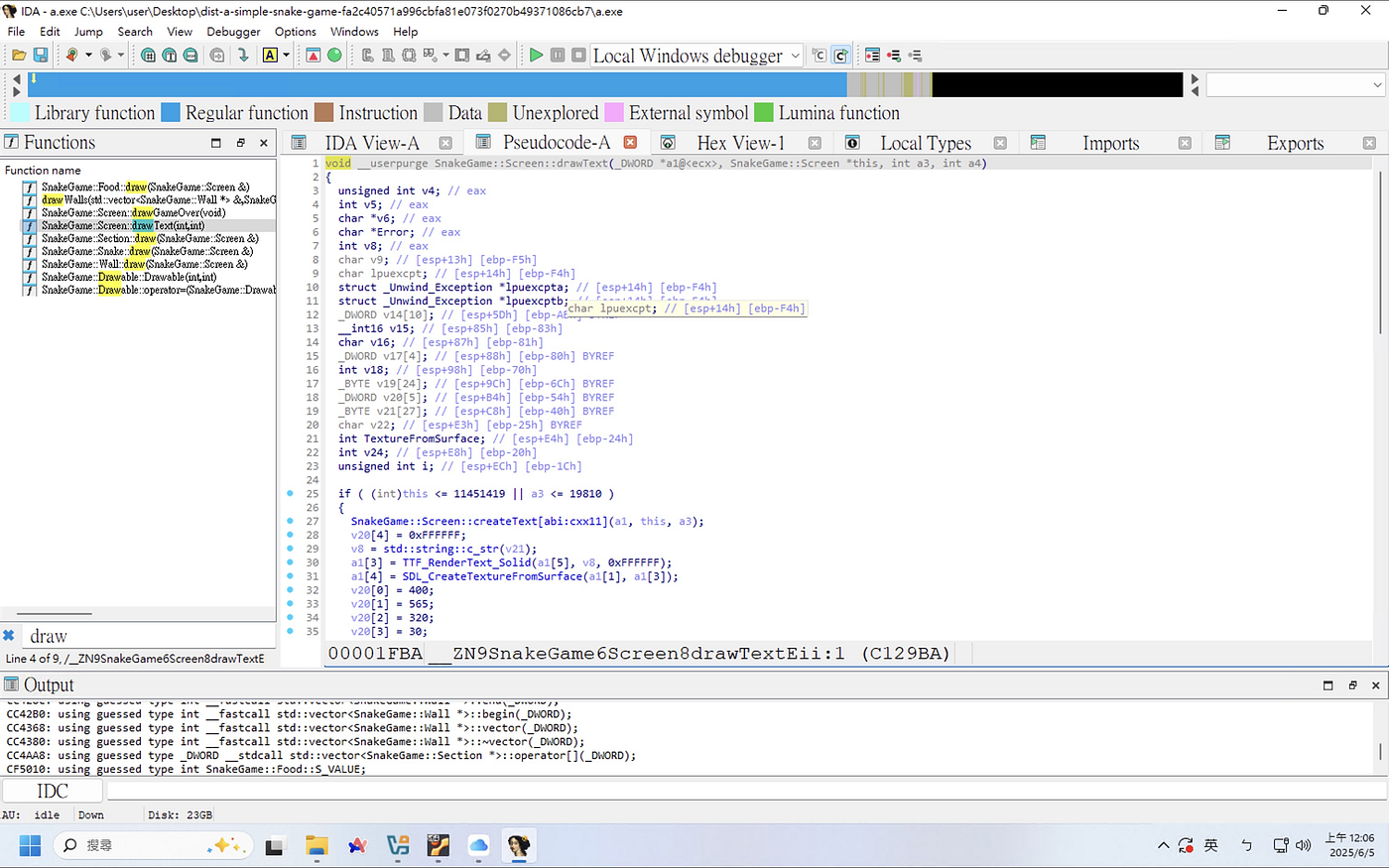Click the draw filter field in the Functions panel
This screenshot has height=868, width=1389.
coord(149,636)
